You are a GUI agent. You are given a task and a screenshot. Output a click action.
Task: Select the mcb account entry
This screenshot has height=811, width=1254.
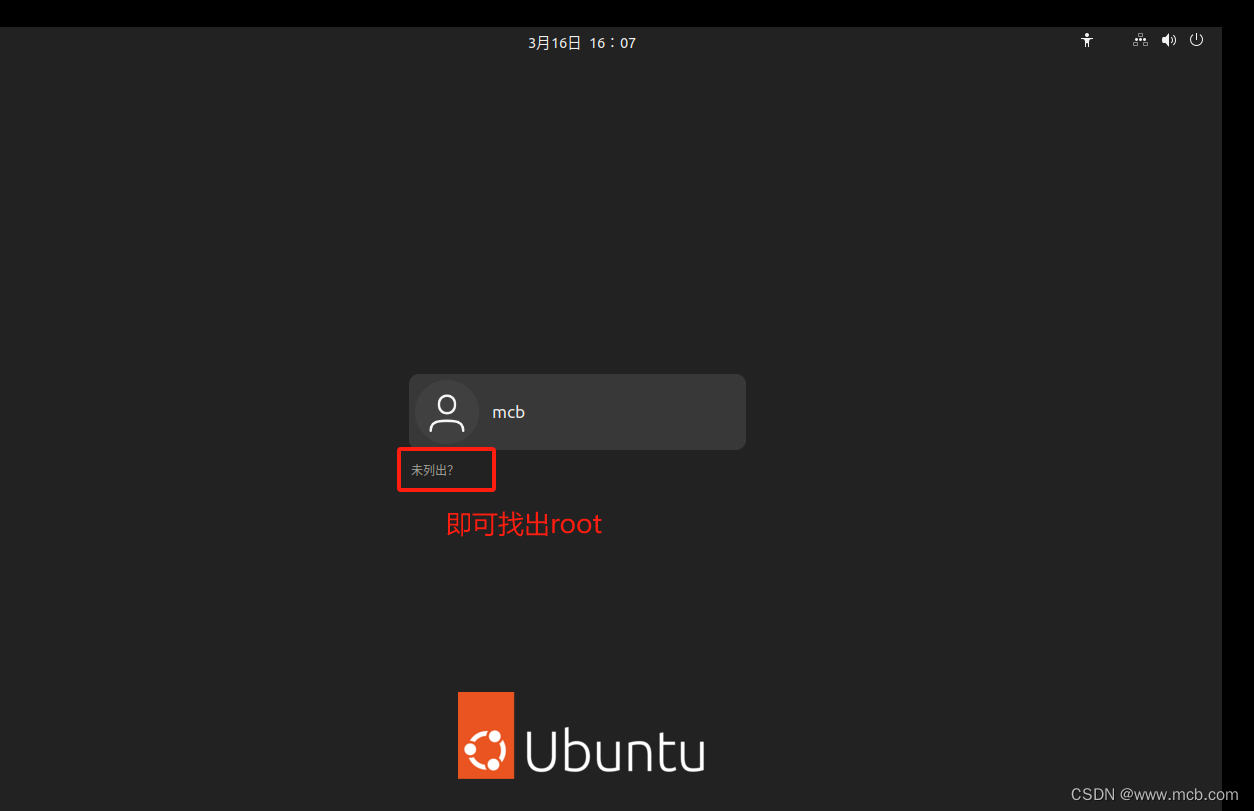(576, 411)
